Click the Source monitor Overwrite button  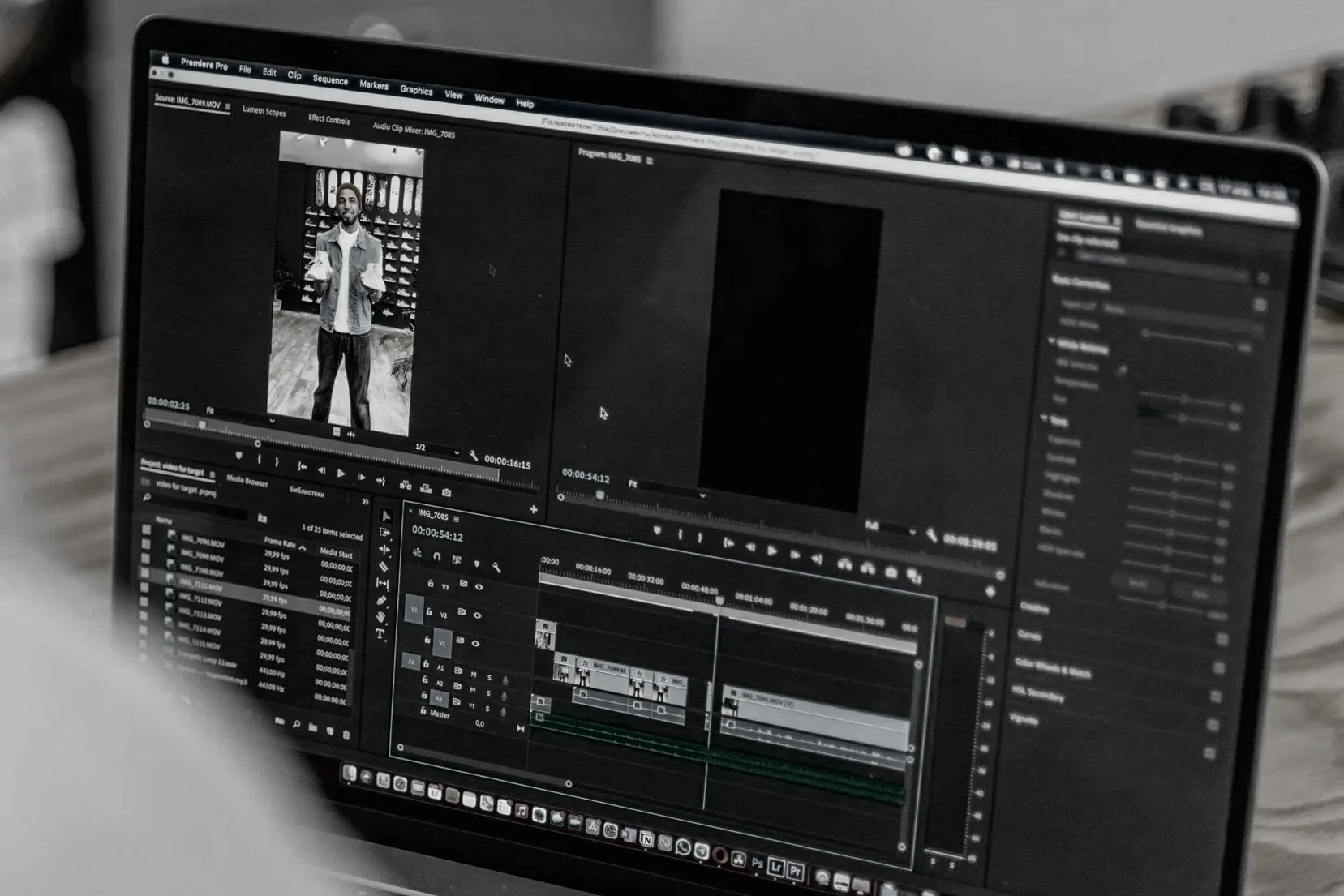click(x=426, y=489)
